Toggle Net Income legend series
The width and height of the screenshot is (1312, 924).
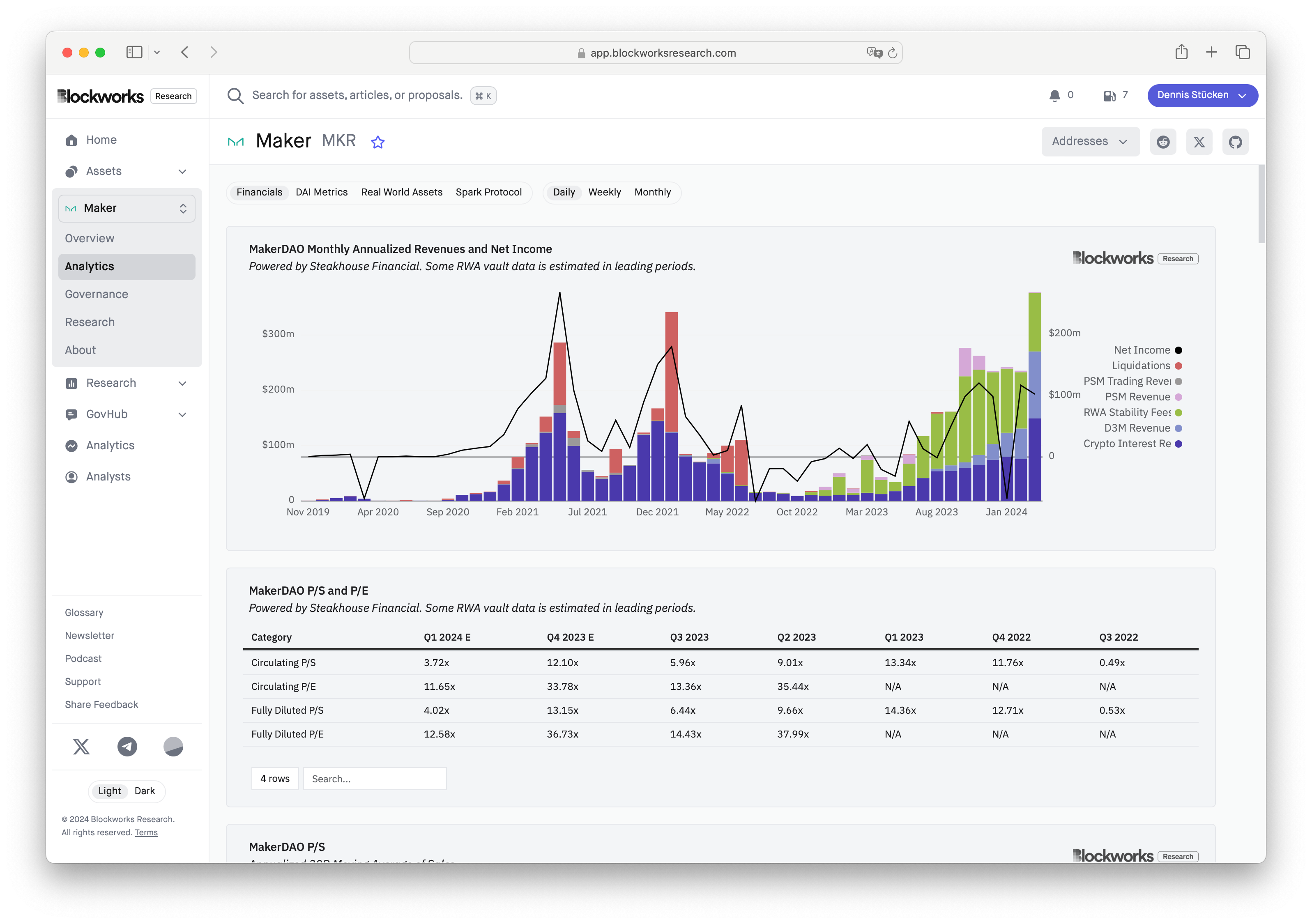[1147, 350]
